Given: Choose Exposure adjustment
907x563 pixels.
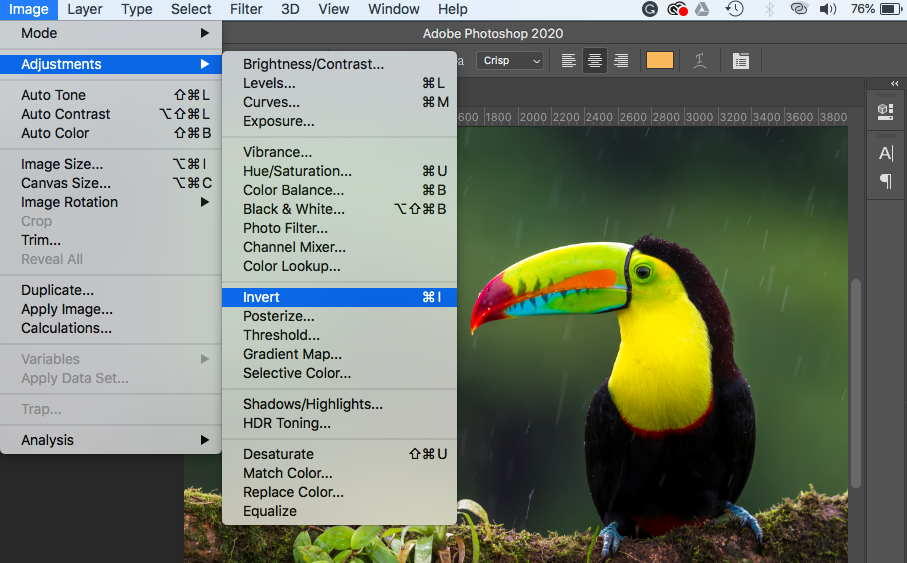Looking at the screenshot, I should coord(340,121).
